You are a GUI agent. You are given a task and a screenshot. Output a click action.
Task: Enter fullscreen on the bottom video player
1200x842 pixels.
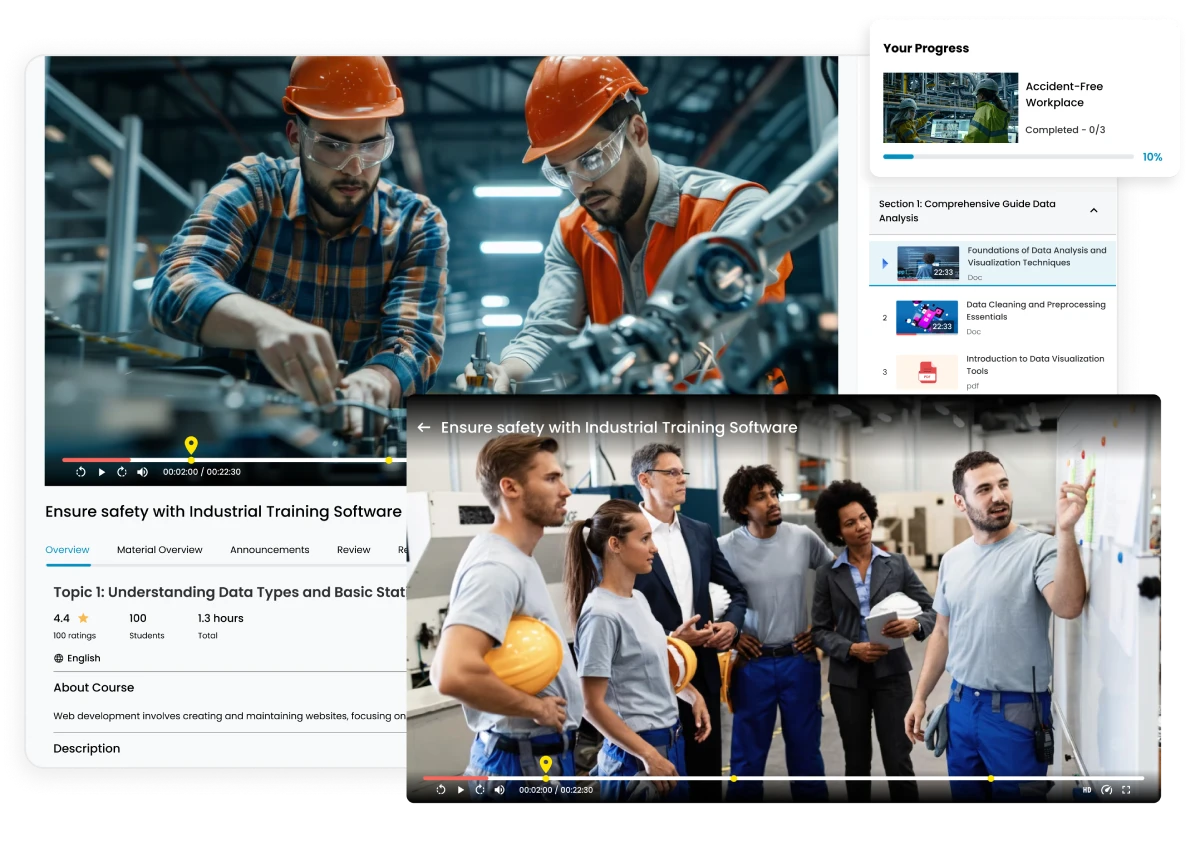(1127, 789)
